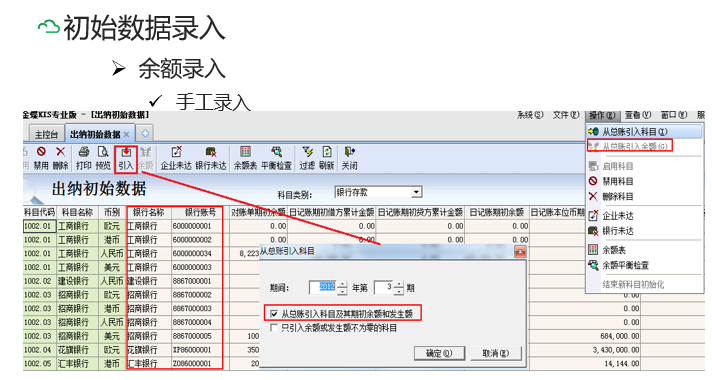Open the 文件(F) menu
712x380 pixels.
pos(566,115)
